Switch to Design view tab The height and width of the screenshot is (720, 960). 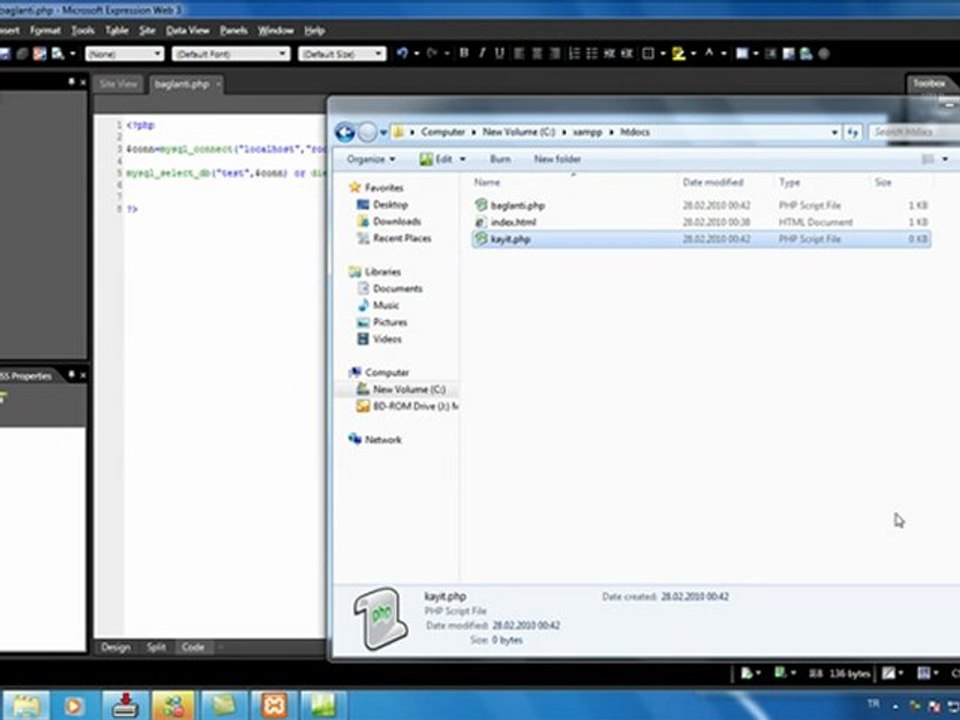tap(116, 647)
